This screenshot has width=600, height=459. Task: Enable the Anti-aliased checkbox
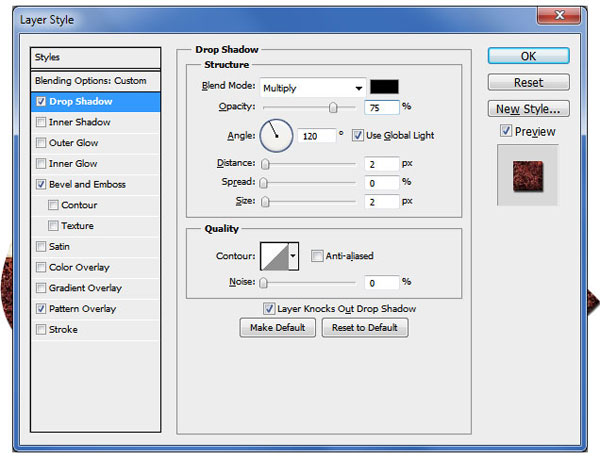pos(317,256)
